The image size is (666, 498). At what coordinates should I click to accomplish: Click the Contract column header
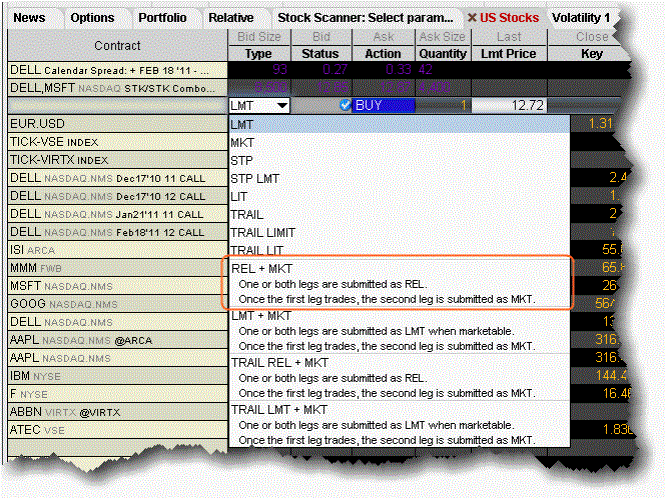click(117, 45)
